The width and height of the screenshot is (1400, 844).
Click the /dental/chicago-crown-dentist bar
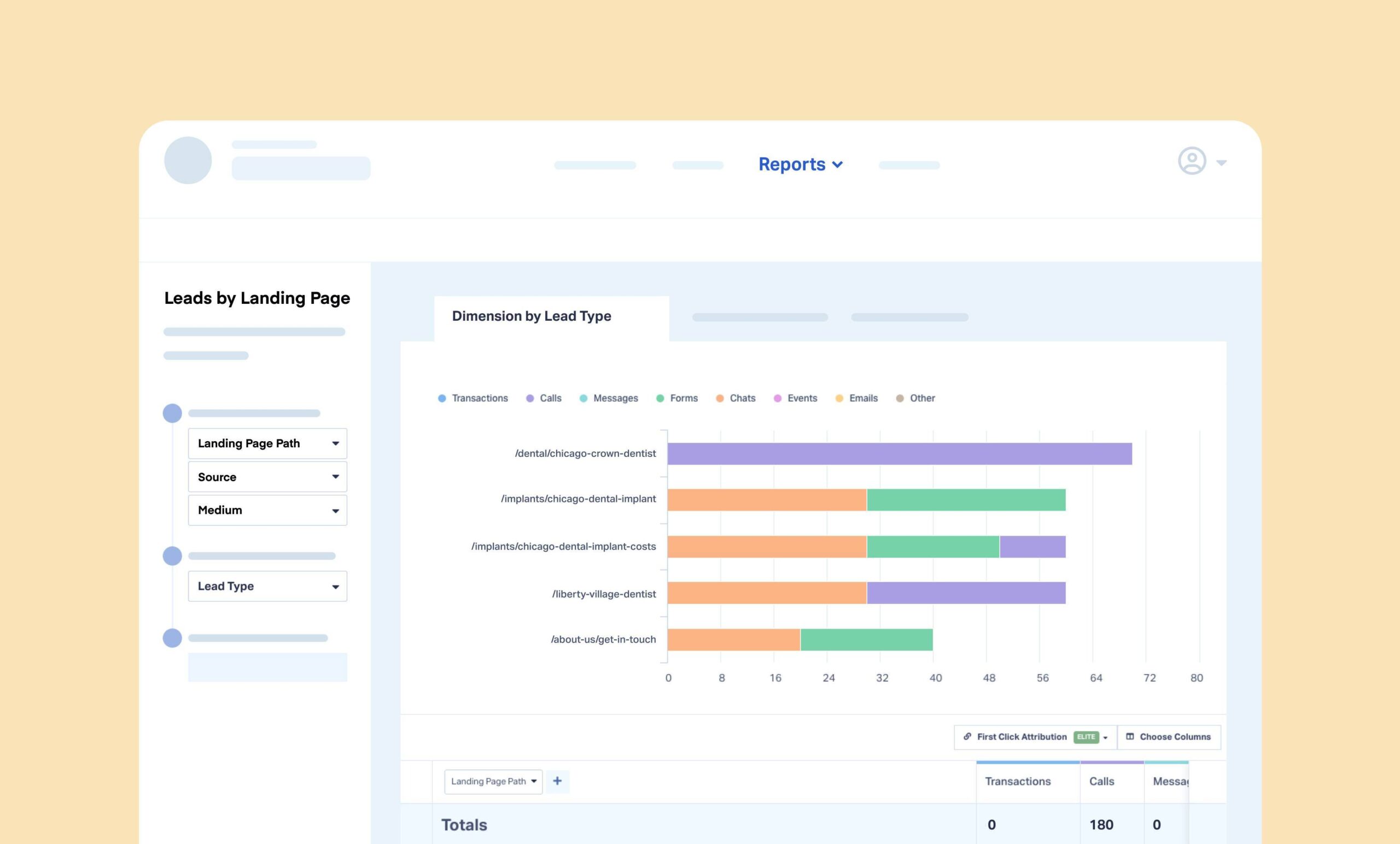click(x=899, y=452)
